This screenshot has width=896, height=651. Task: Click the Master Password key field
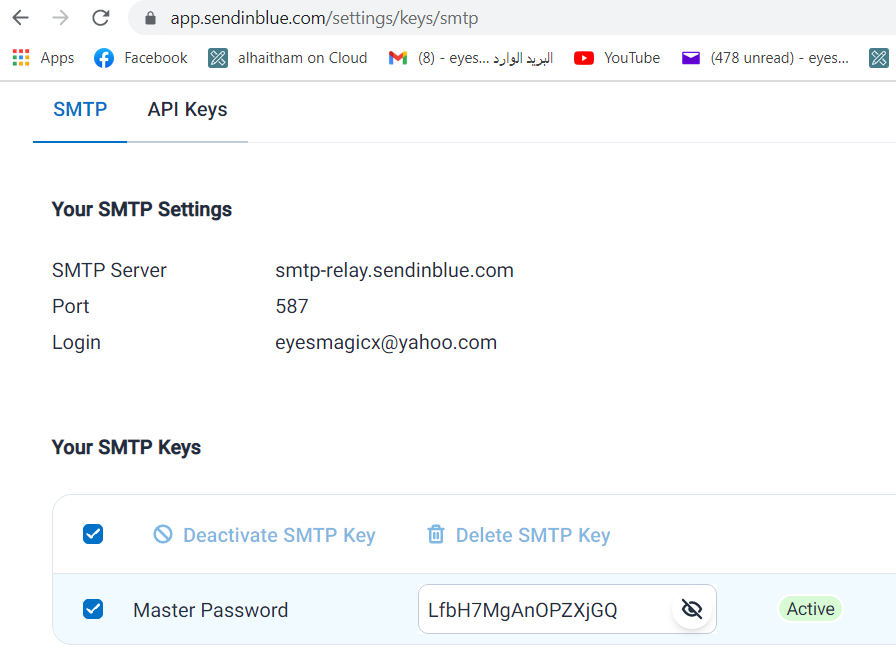pos(567,609)
